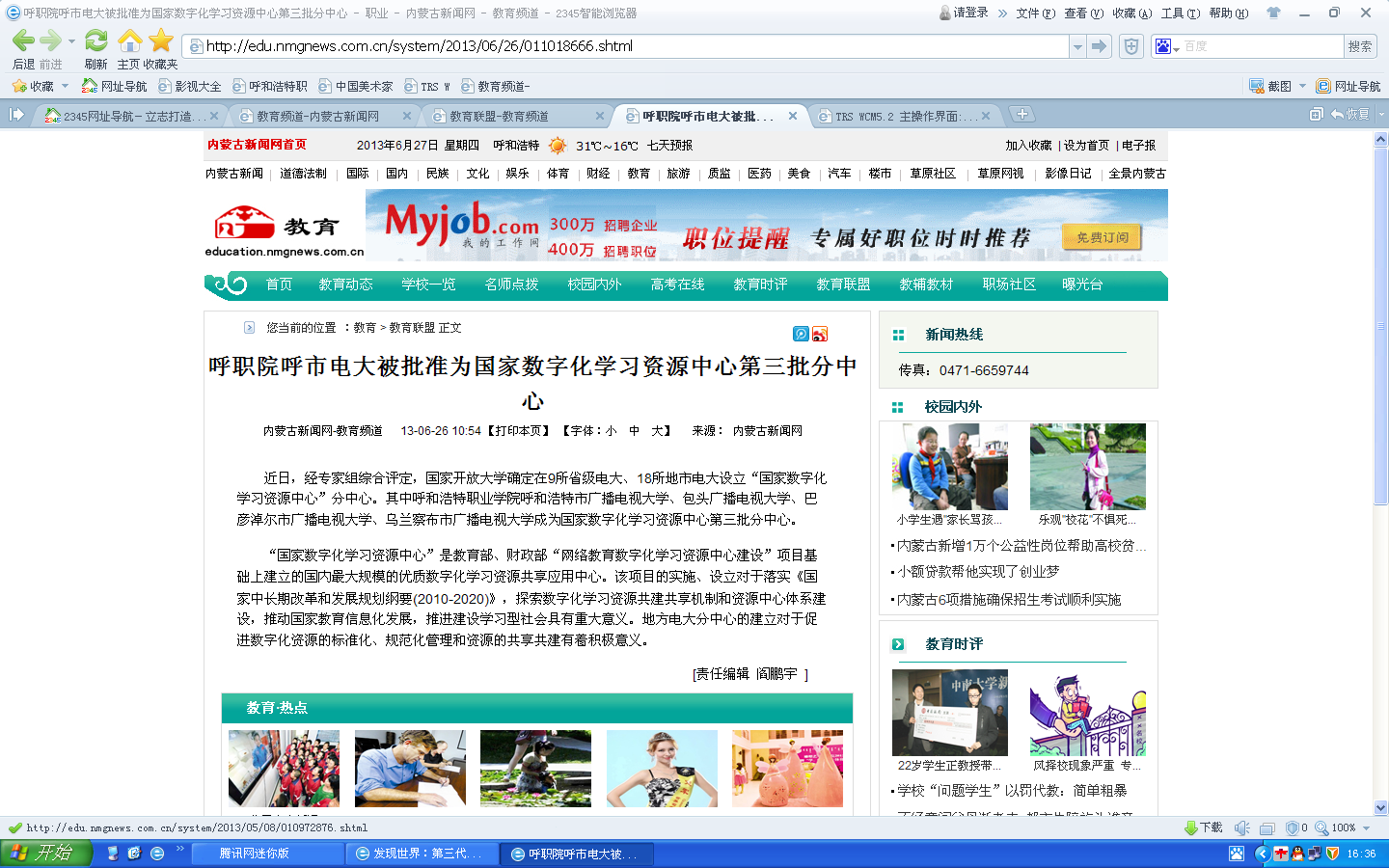Toggle page sound mute in status bar

(1242, 827)
